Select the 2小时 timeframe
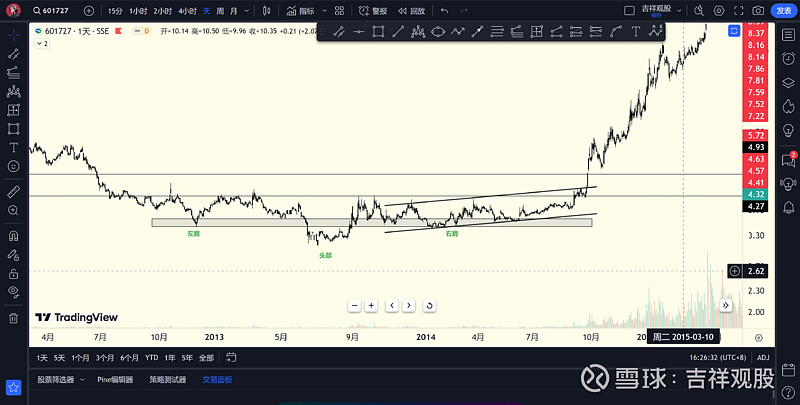This screenshot has height=405, width=800. coord(162,11)
